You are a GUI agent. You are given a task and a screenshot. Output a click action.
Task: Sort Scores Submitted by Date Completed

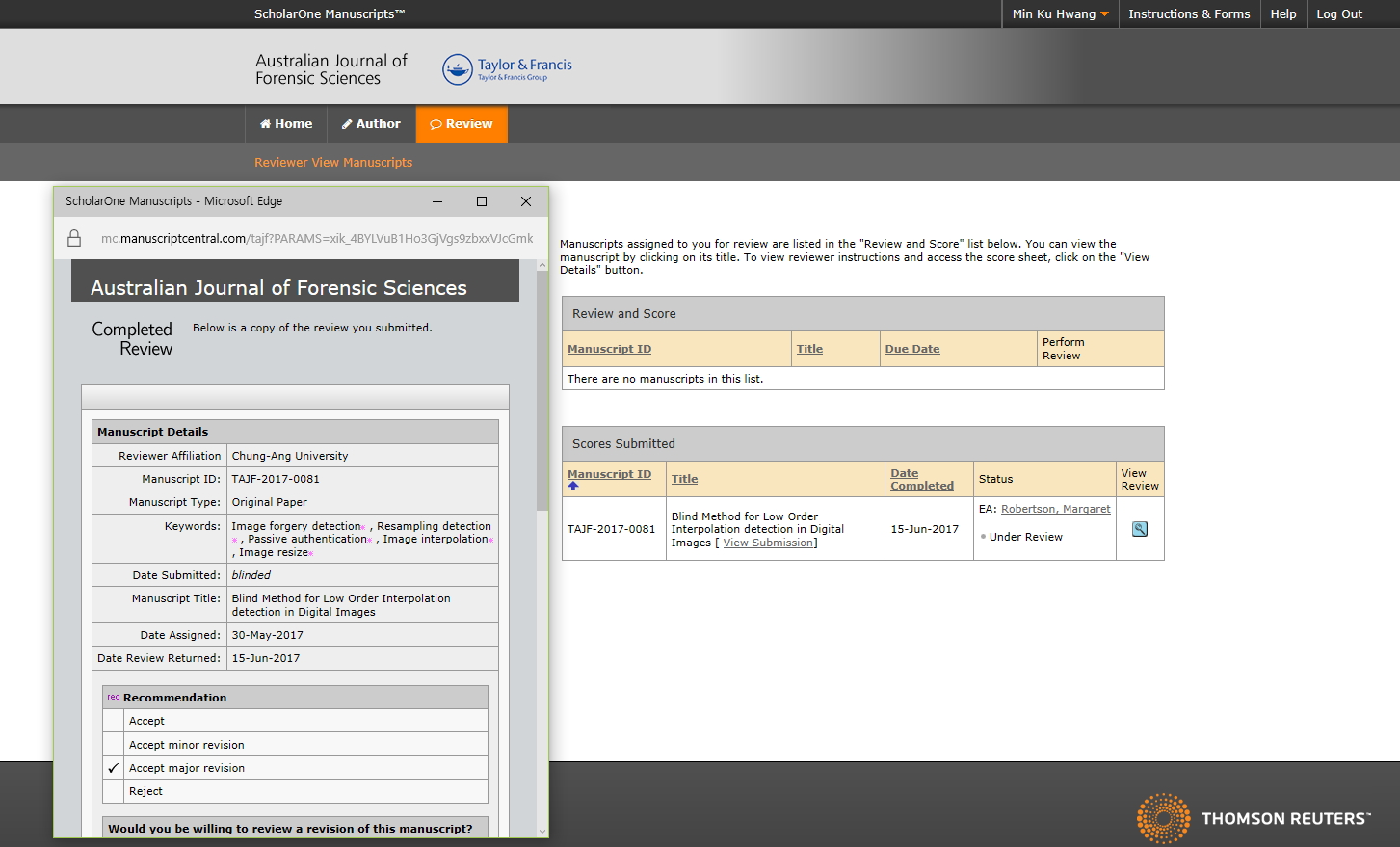click(922, 479)
